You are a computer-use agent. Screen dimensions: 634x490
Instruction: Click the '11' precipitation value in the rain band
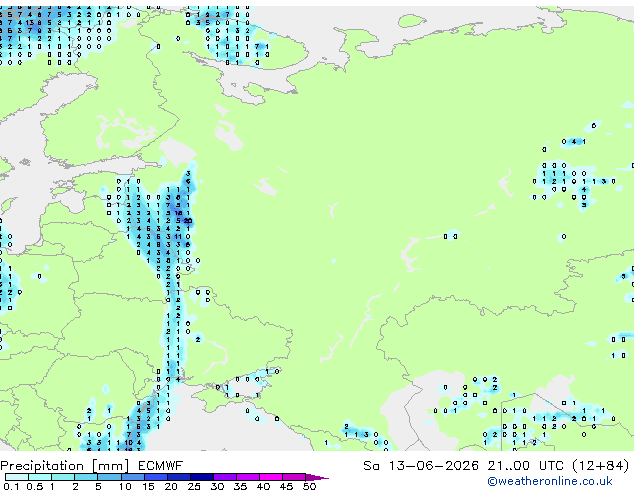tap(178, 237)
